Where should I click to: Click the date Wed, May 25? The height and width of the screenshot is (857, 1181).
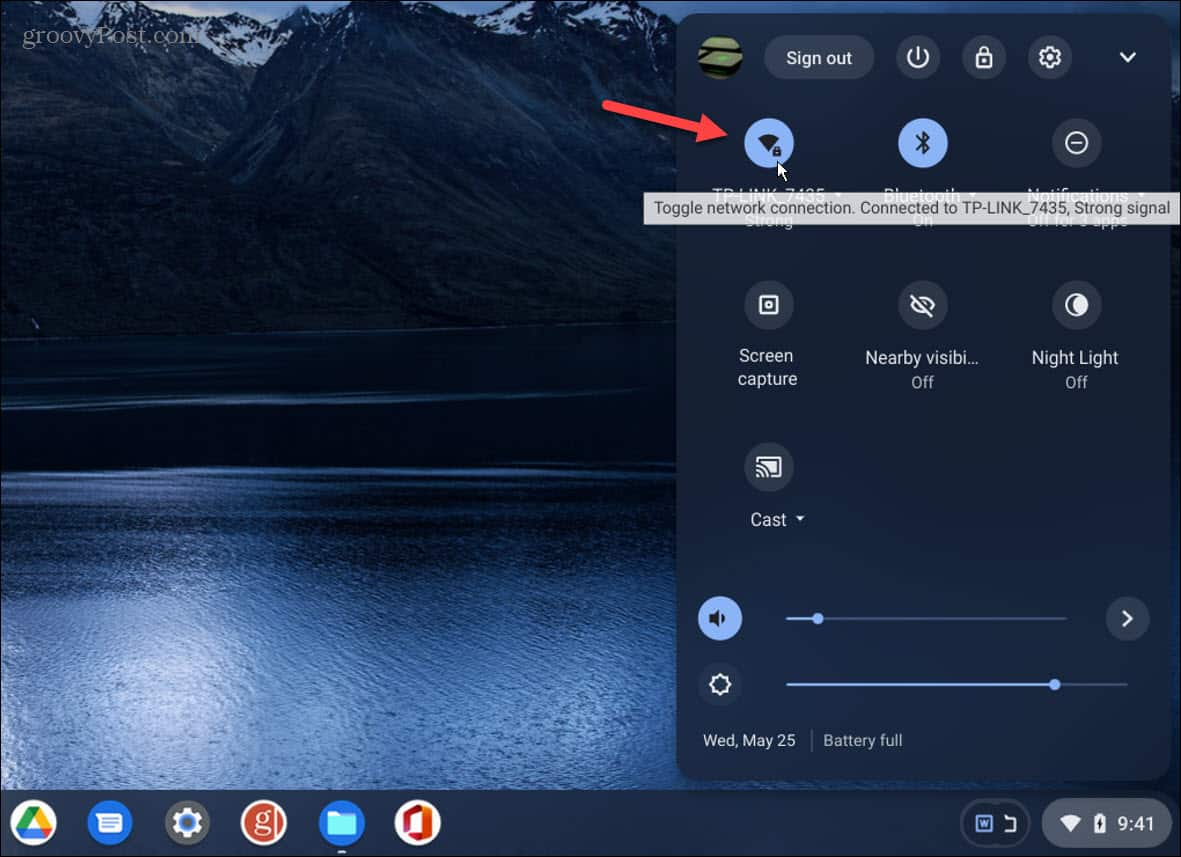pyautogui.click(x=749, y=740)
